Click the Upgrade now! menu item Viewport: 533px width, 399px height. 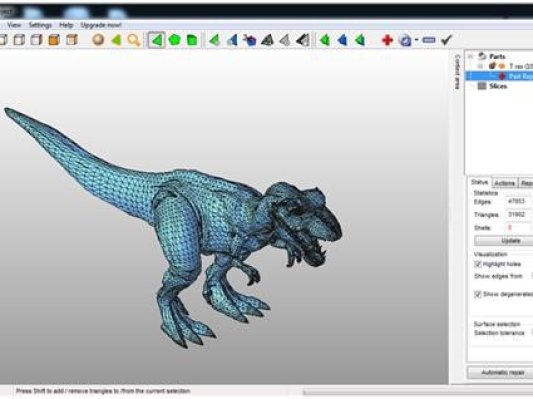pyautogui.click(x=101, y=25)
